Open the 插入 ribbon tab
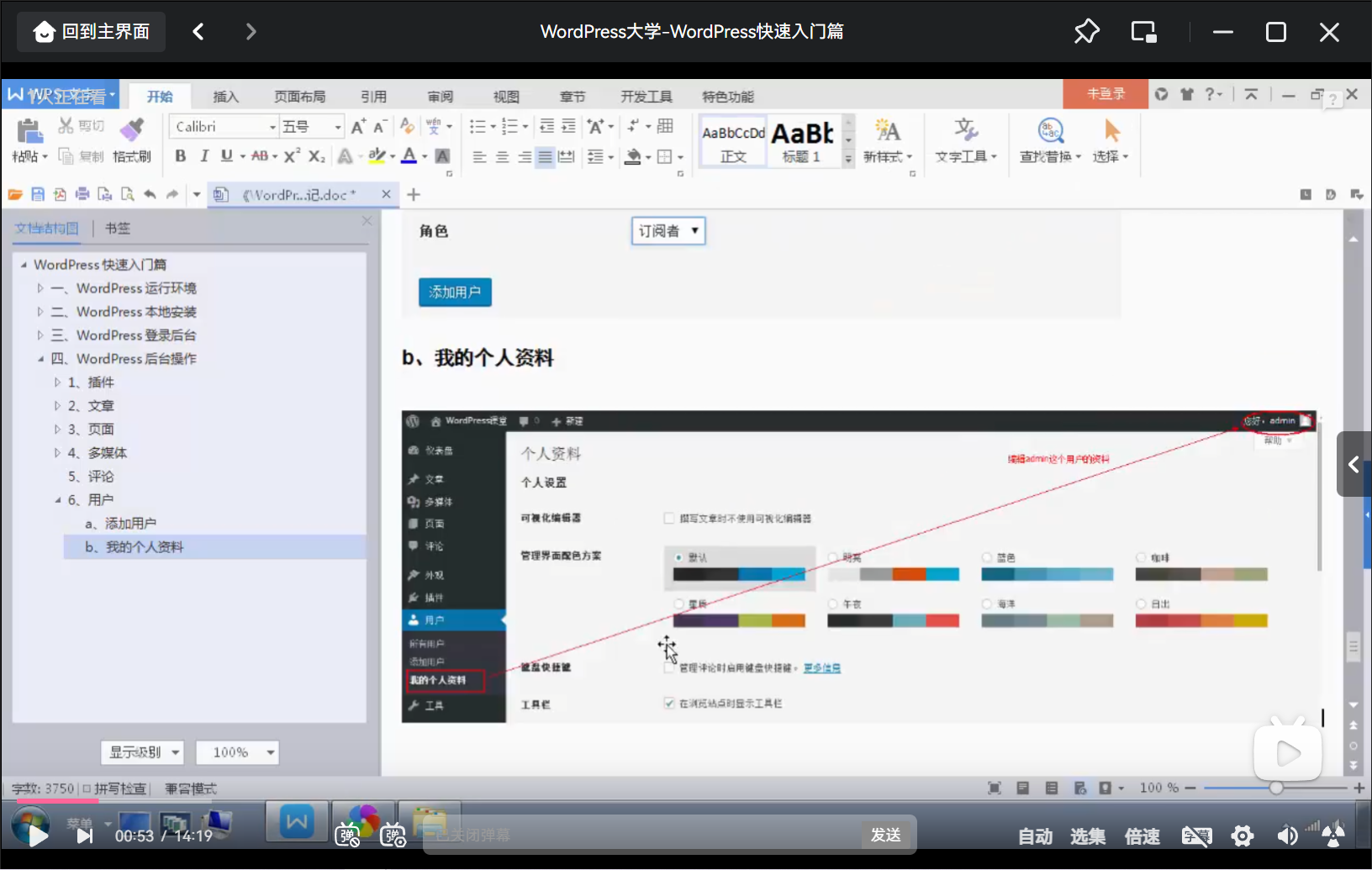The height and width of the screenshot is (870, 1372). [x=225, y=96]
